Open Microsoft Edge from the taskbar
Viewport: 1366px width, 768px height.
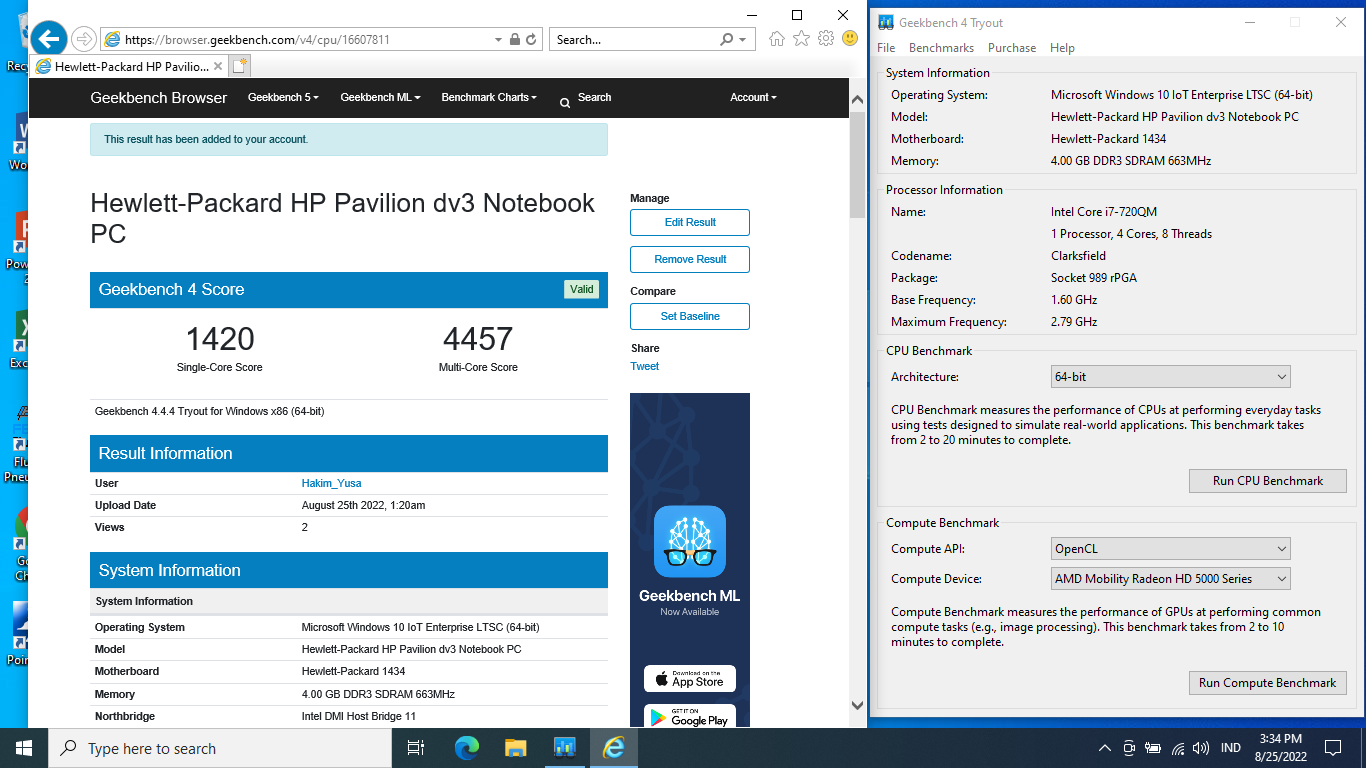[467, 748]
